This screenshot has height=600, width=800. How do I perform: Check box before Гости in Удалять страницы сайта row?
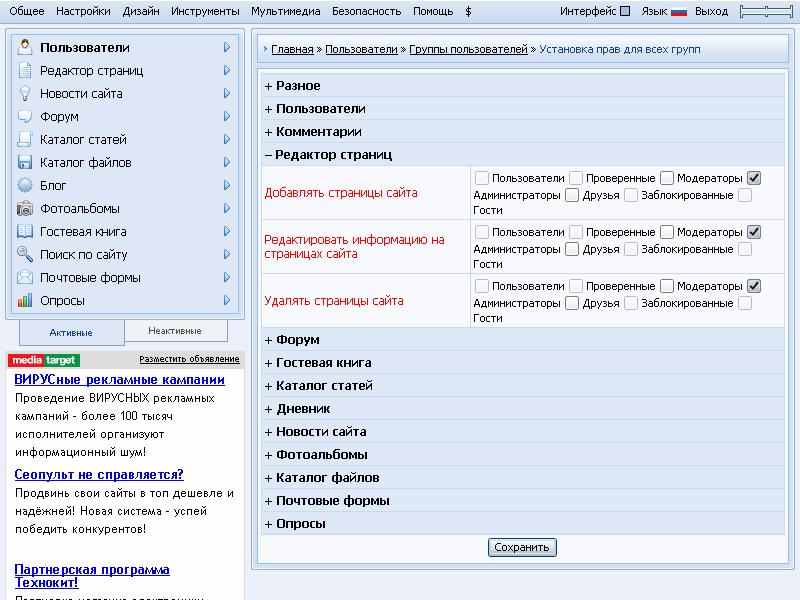point(745,303)
